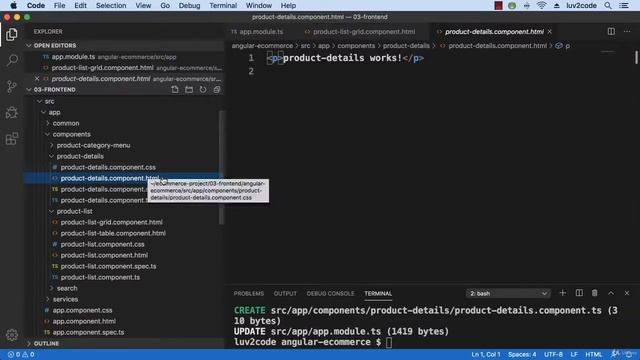Viewport: 640px width, 360px height.
Task: Open the Terminal menu
Action: [x=223, y=5]
